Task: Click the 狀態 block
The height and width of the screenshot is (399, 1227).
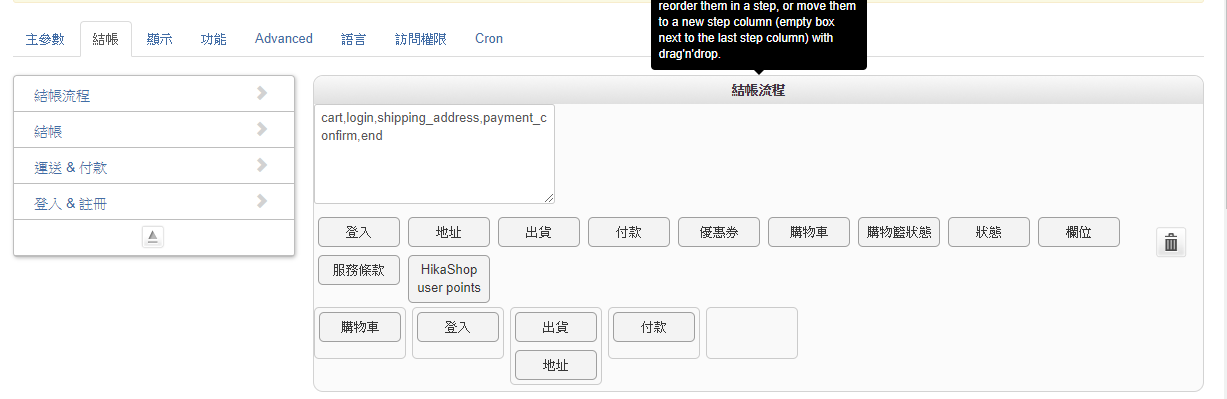Action: tap(989, 232)
